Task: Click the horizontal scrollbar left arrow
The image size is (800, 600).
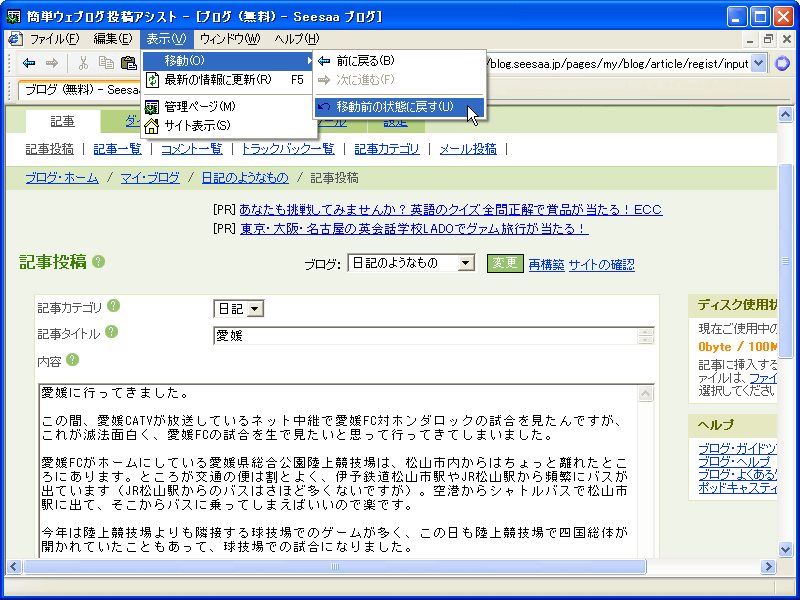Action: 13,566
